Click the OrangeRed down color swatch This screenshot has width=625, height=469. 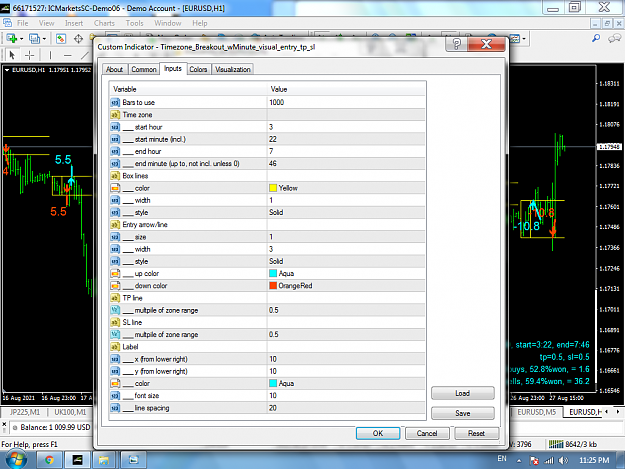click(273, 286)
